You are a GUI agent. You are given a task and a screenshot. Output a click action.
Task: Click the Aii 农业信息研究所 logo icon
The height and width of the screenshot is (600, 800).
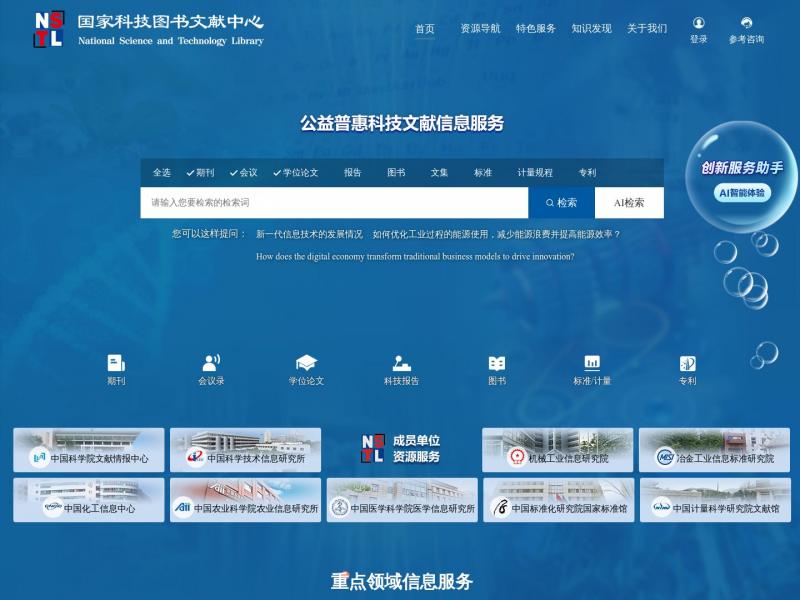(x=182, y=508)
